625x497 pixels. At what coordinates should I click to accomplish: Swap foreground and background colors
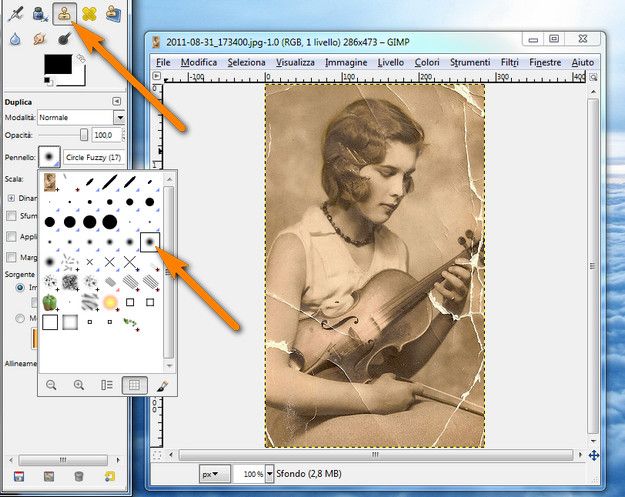[81, 58]
